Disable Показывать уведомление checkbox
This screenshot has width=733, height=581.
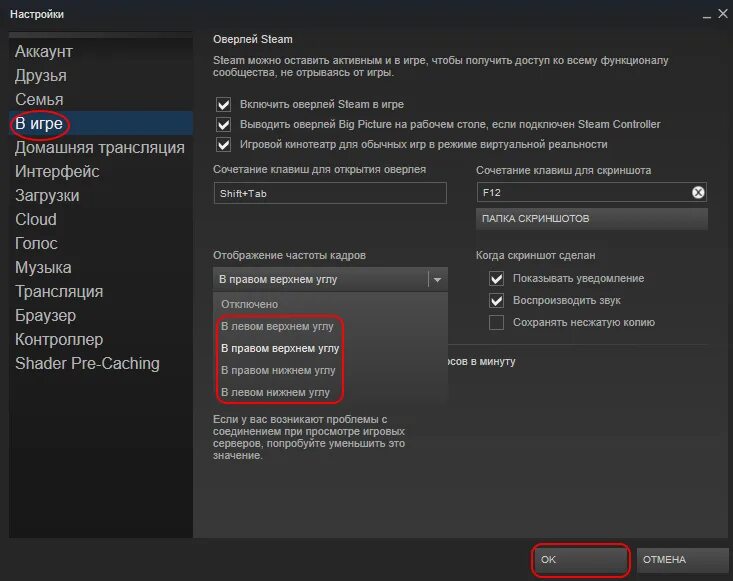coord(496,279)
